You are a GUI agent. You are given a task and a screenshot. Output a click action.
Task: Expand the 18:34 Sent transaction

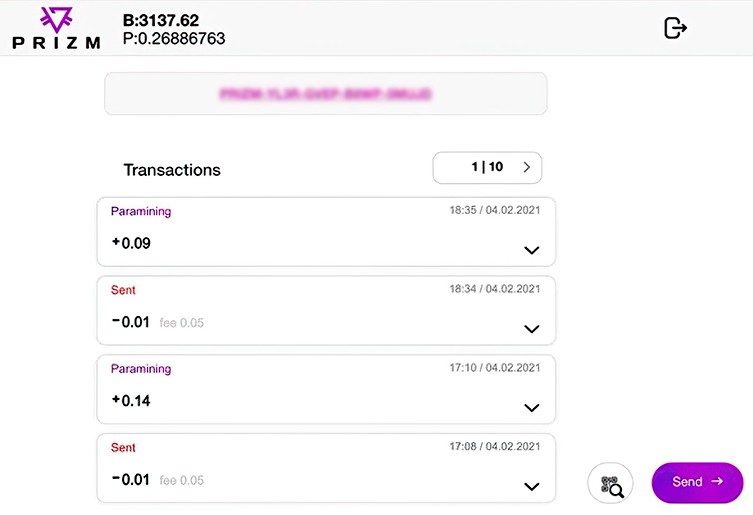pyautogui.click(x=532, y=329)
